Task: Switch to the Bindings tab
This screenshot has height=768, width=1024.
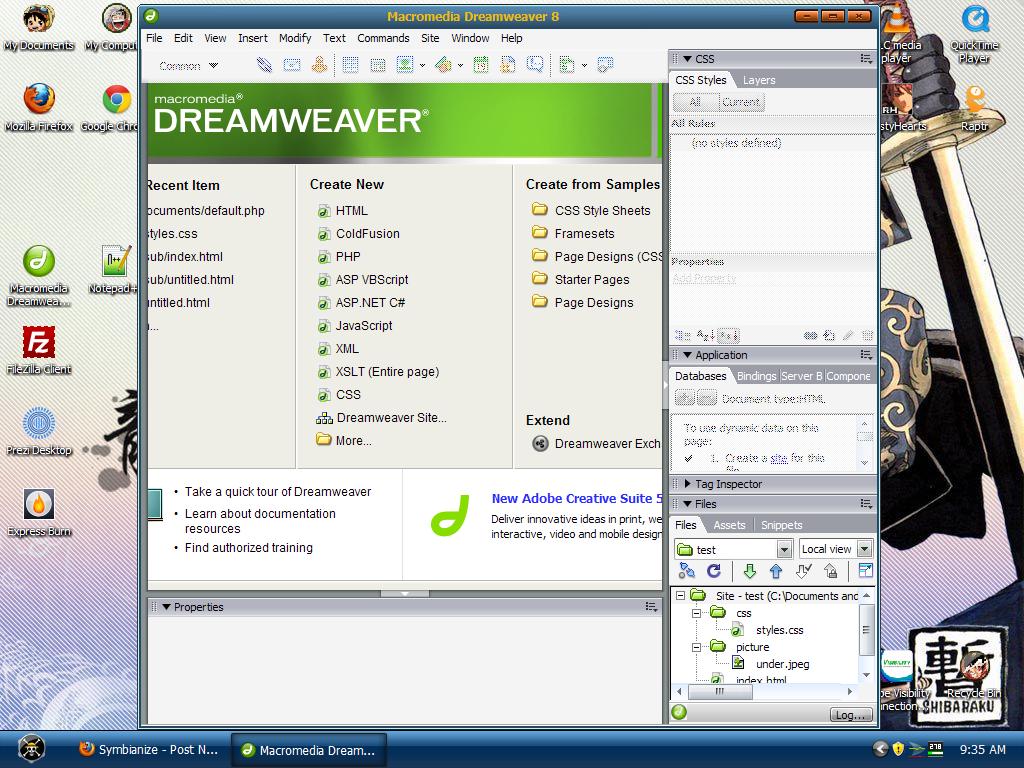Action: 756,376
